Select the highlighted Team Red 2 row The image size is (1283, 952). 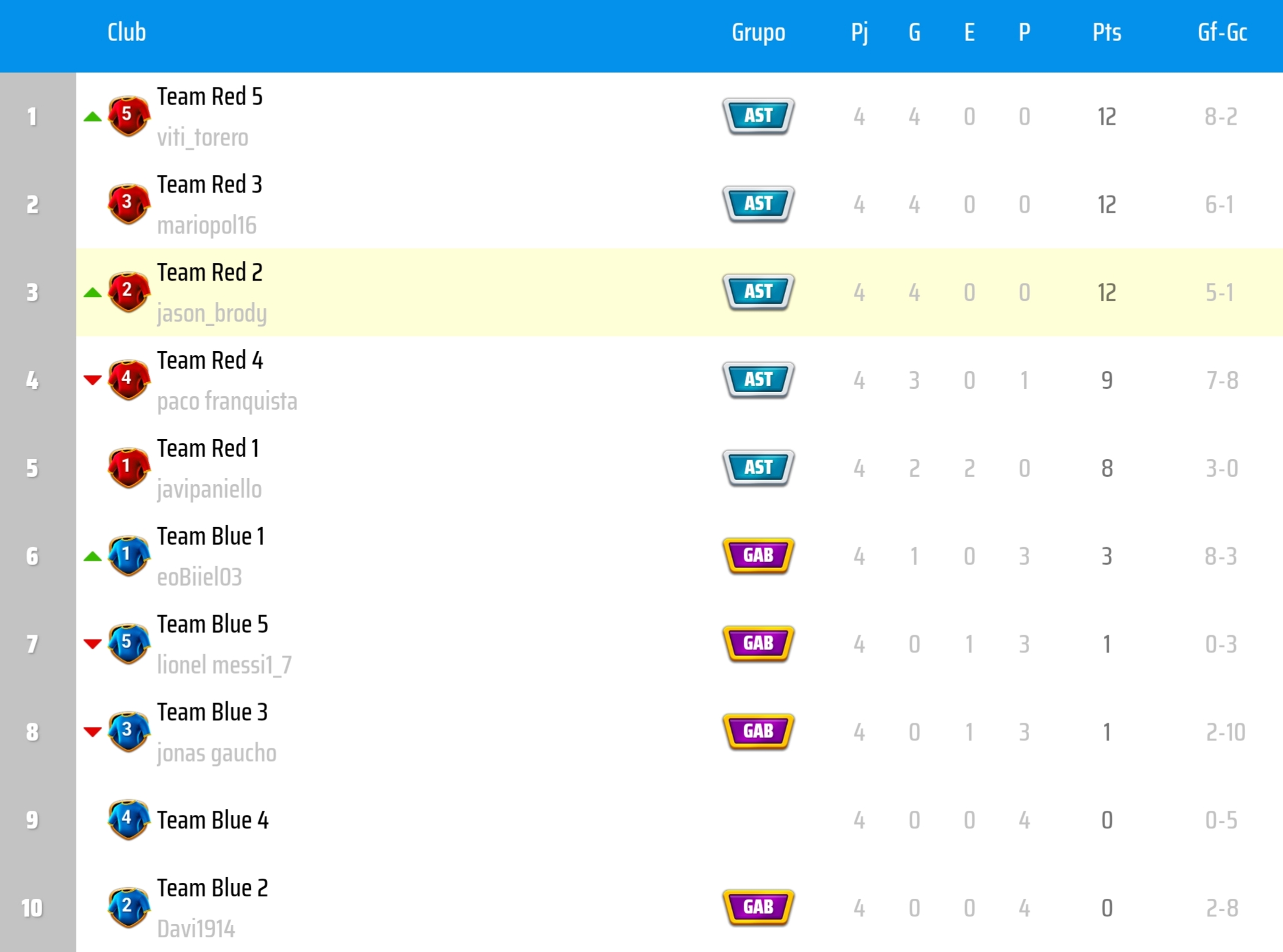(489, 292)
